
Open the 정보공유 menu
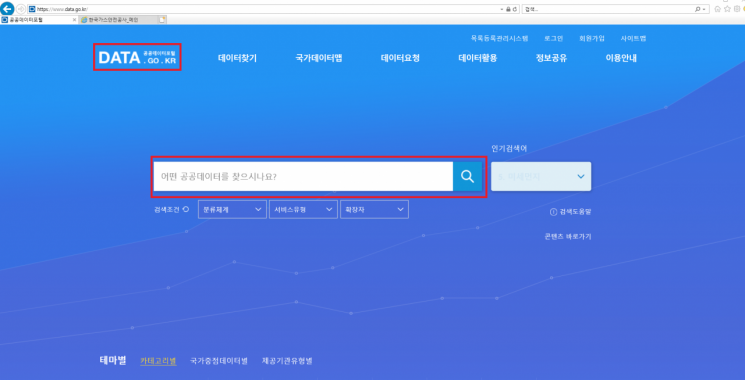pyautogui.click(x=552, y=58)
